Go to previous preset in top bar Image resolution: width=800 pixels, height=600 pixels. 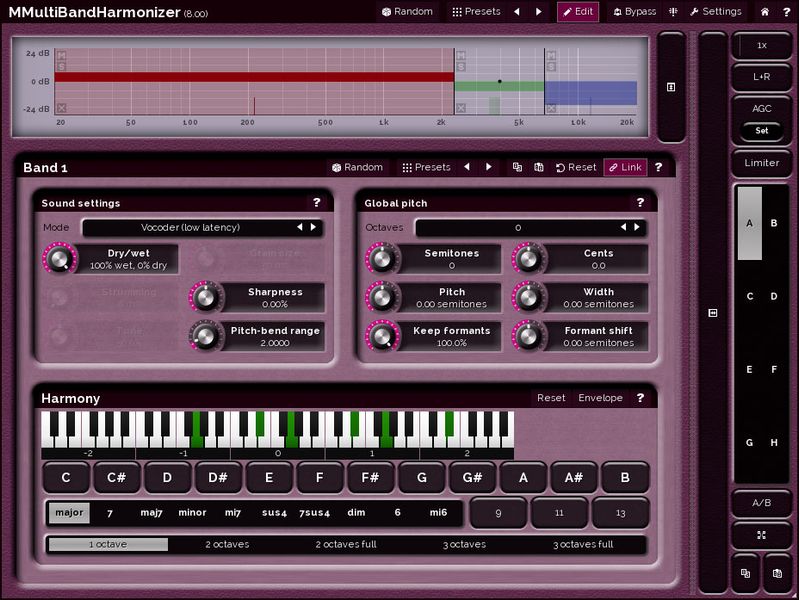coord(517,11)
